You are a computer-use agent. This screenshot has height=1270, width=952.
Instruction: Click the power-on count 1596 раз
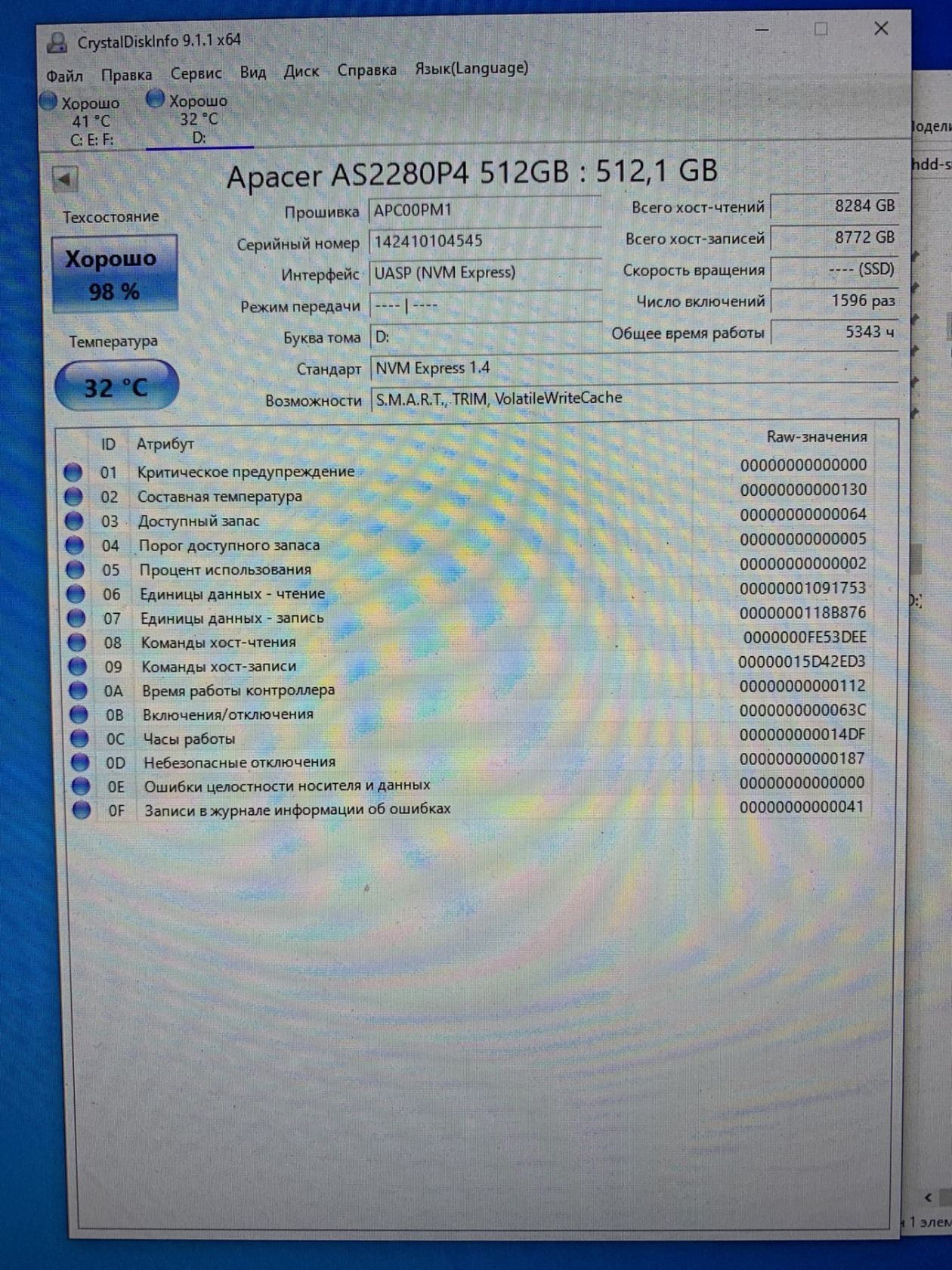(834, 301)
